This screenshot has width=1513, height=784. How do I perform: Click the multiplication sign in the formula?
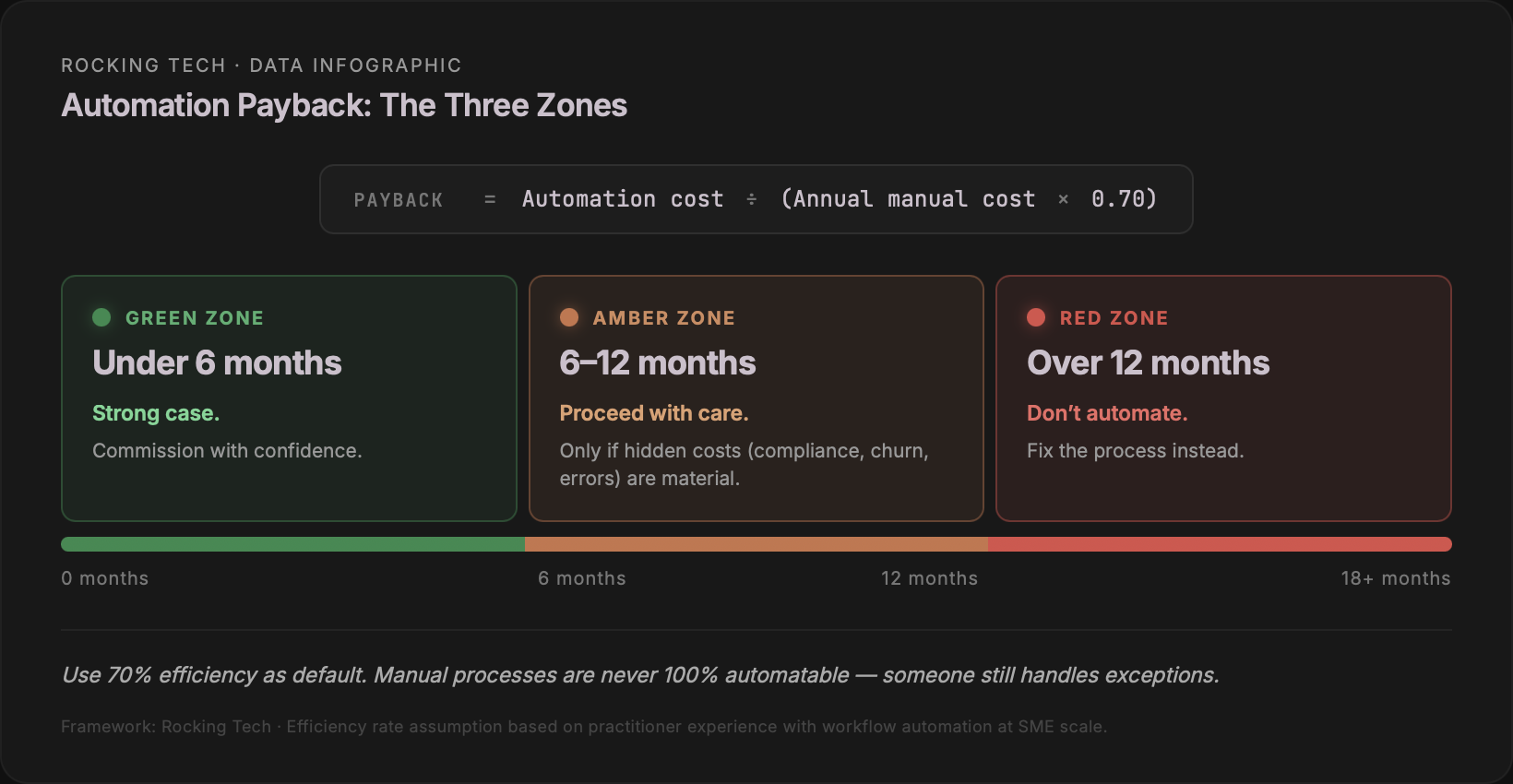tap(1064, 199)
